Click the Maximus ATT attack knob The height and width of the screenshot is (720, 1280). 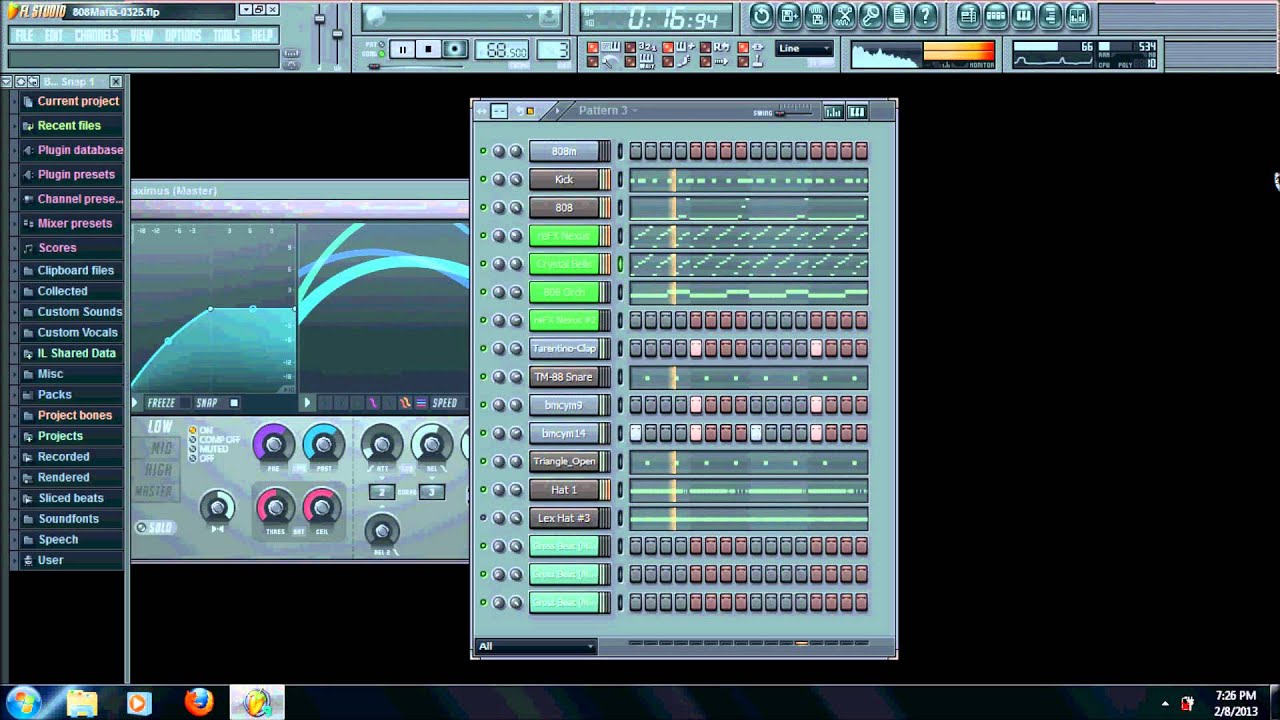(381, 444)
